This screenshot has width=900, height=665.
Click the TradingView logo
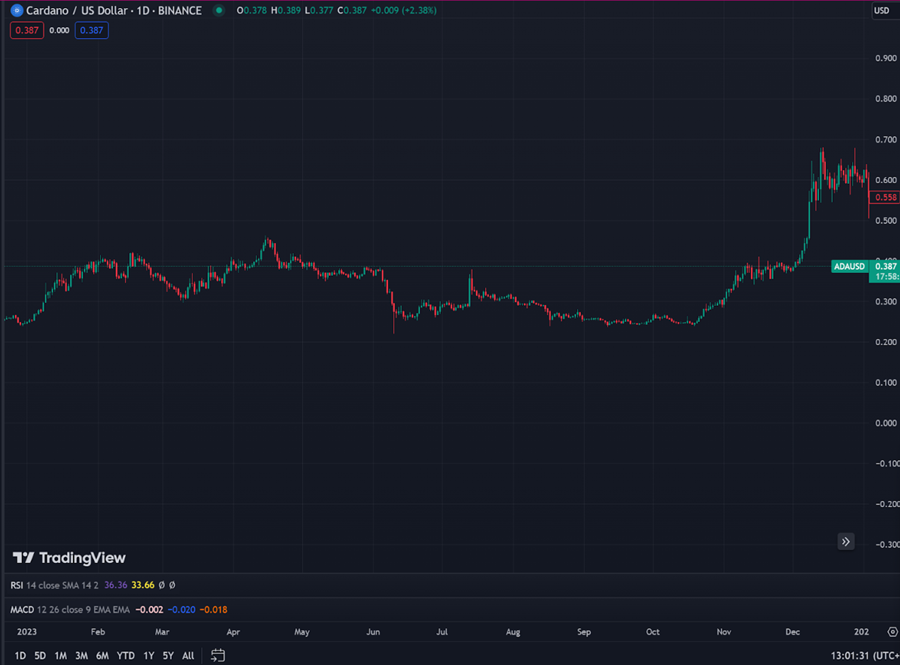click(69, 558)
